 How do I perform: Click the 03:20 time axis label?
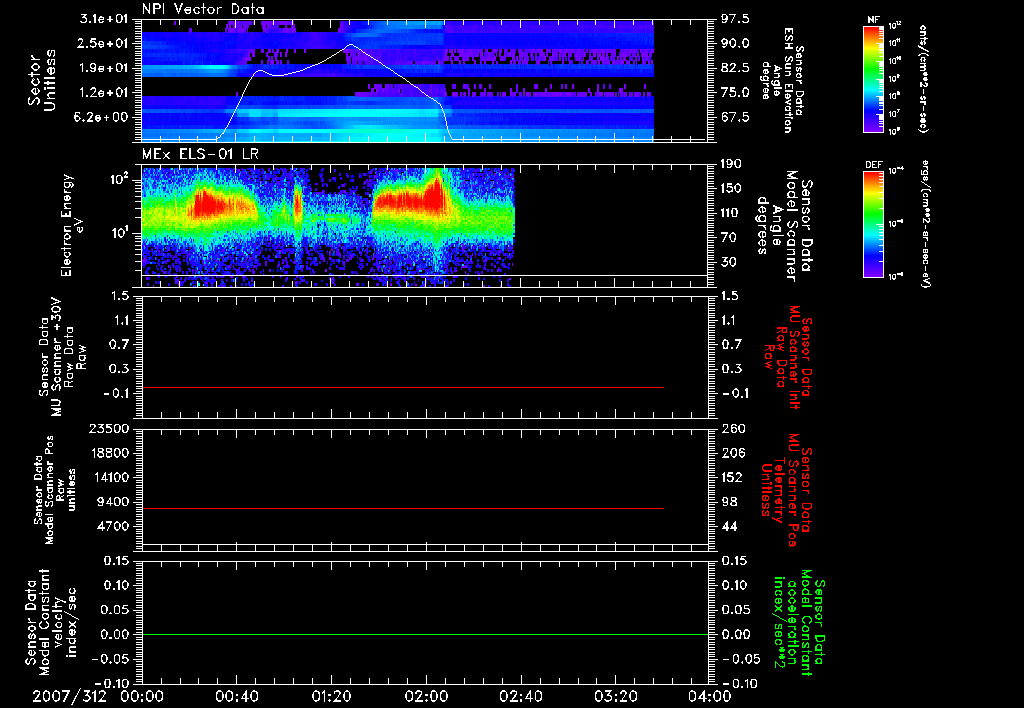[615, 696]
